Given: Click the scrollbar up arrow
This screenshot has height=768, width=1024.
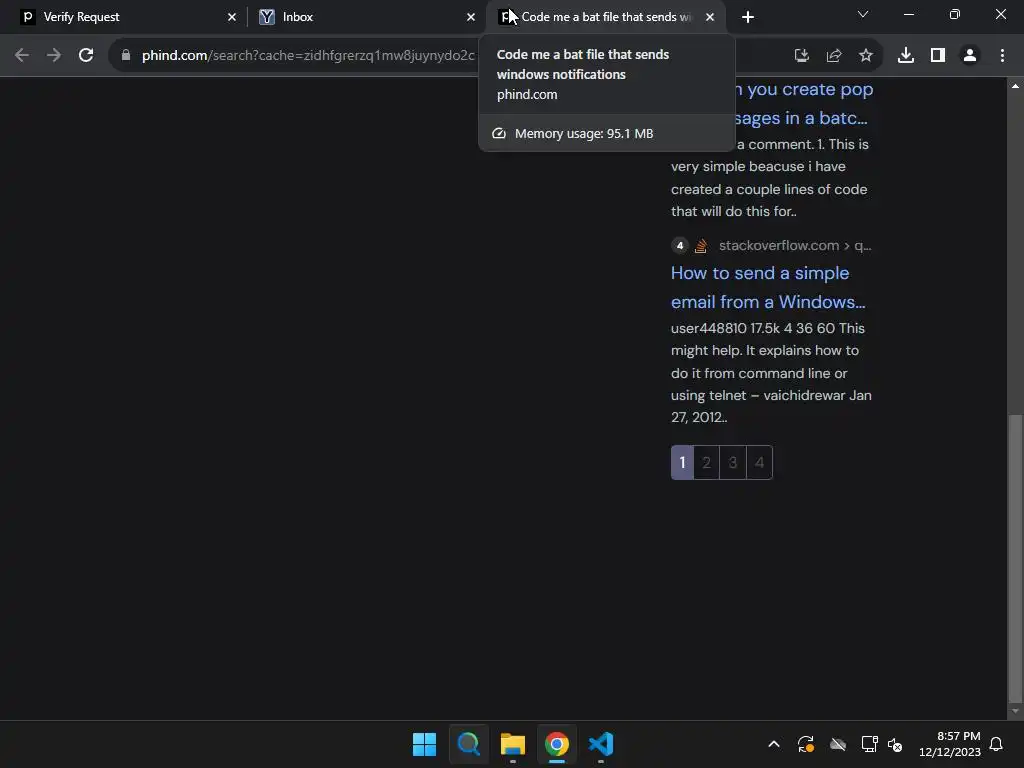Looking at the screenshot, I should 1015,86.
